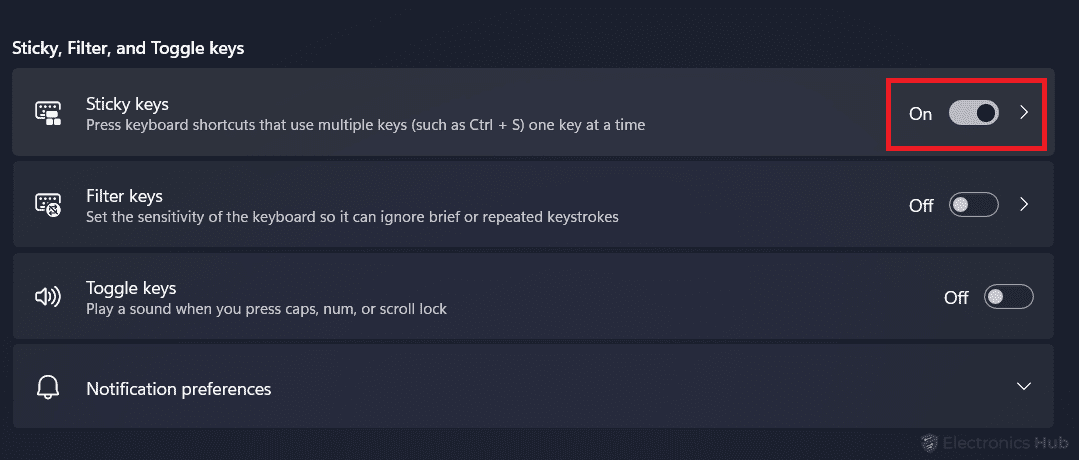Turn off the Sticky keys toggle
The height and width of the screenshot is (460, 1079).
[974, 113]
